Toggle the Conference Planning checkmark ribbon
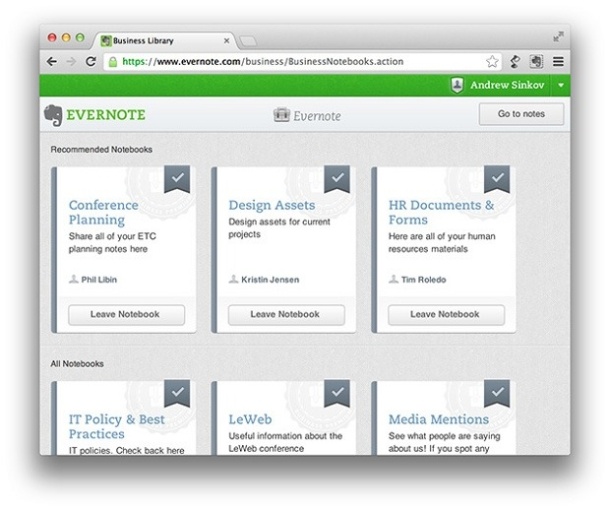 (x=177, y=179)
